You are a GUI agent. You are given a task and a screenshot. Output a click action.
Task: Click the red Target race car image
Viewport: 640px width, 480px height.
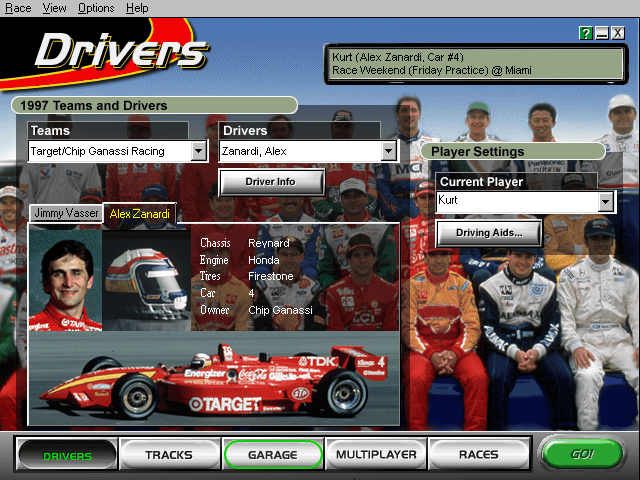[x=214, y=378]
